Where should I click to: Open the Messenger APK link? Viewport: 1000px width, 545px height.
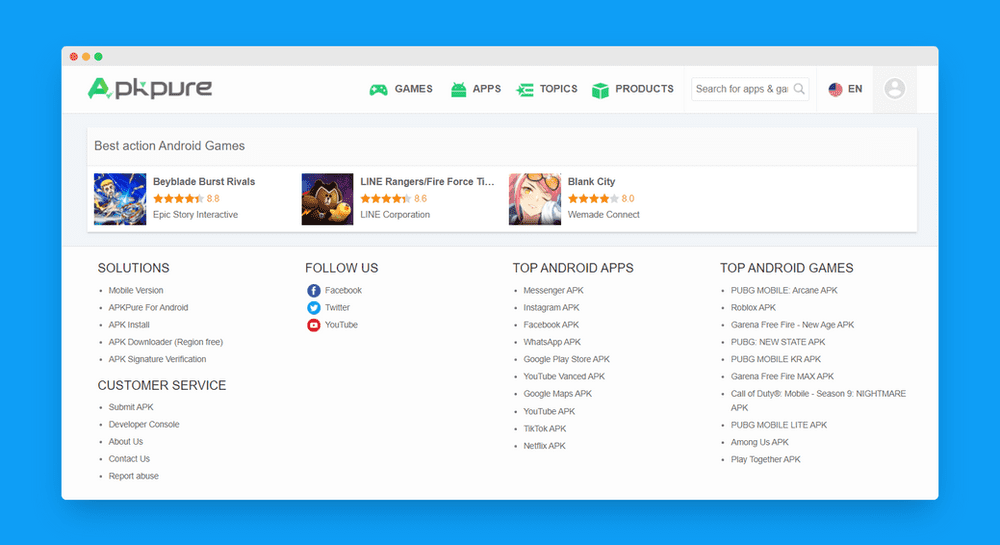pyautogui.click(x=553, y=290)
